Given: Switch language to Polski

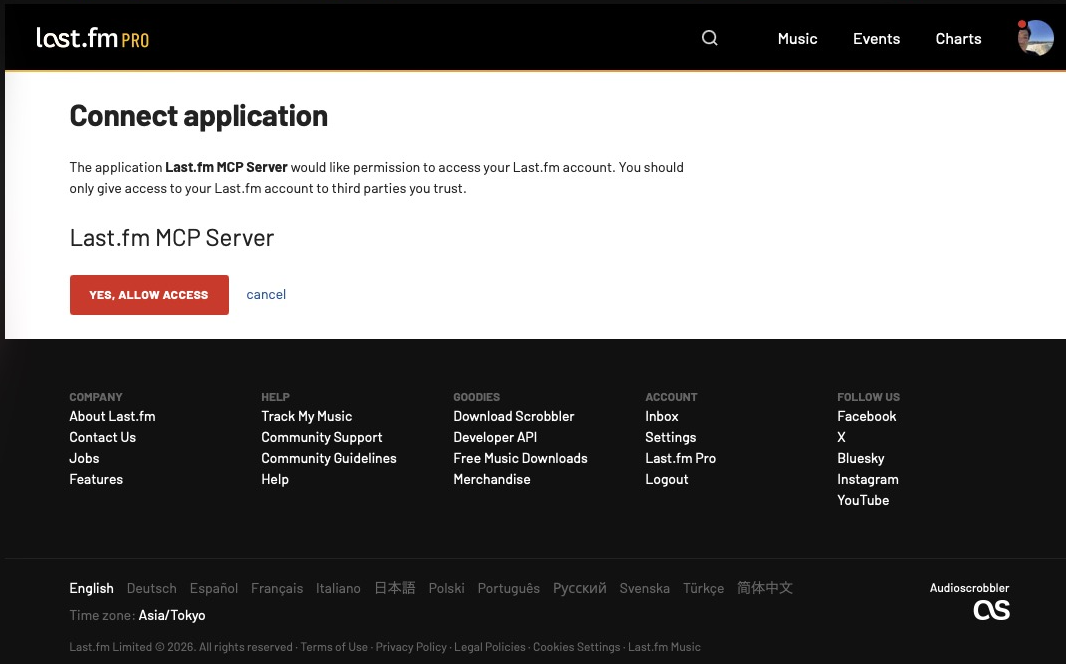Looking at the screenshot, I should [447, 588].
